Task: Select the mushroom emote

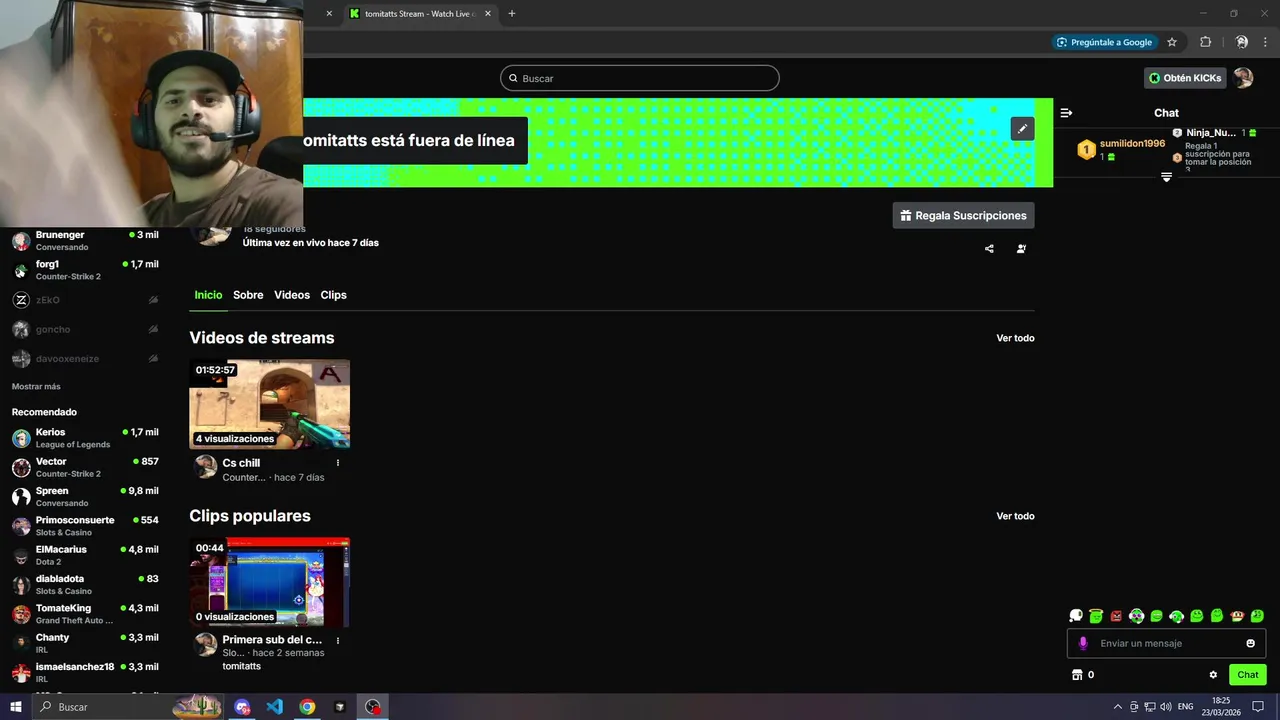Action: point(1237,616)
